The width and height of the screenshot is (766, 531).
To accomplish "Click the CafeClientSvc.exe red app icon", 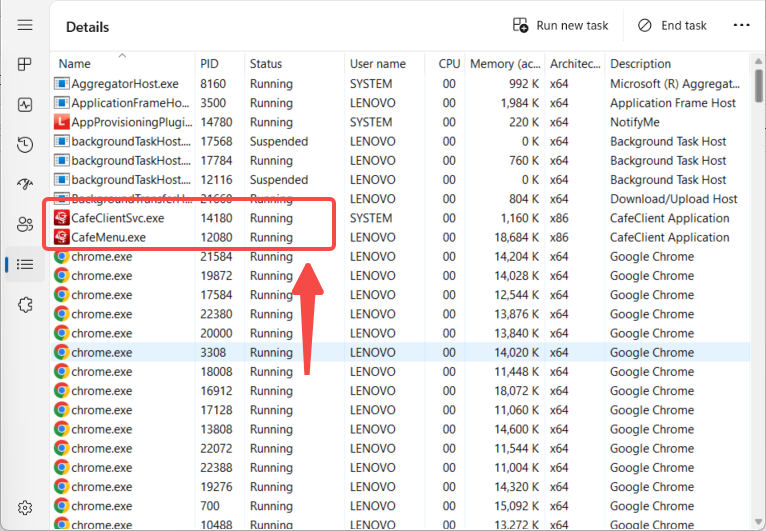I will point(61,218).
